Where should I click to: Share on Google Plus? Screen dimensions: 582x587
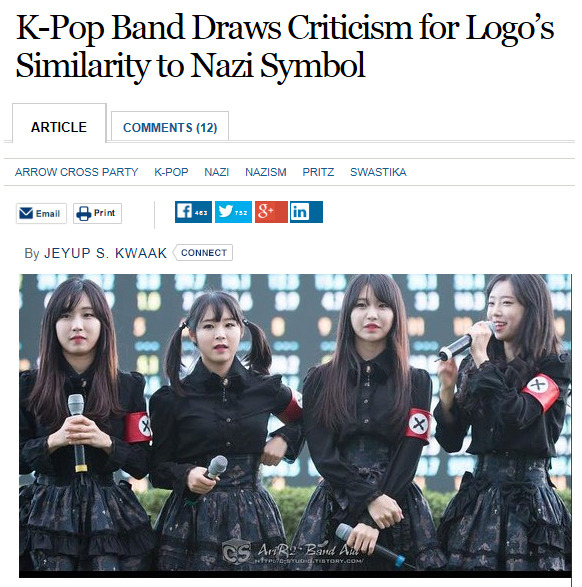click(x=271, y=212)
